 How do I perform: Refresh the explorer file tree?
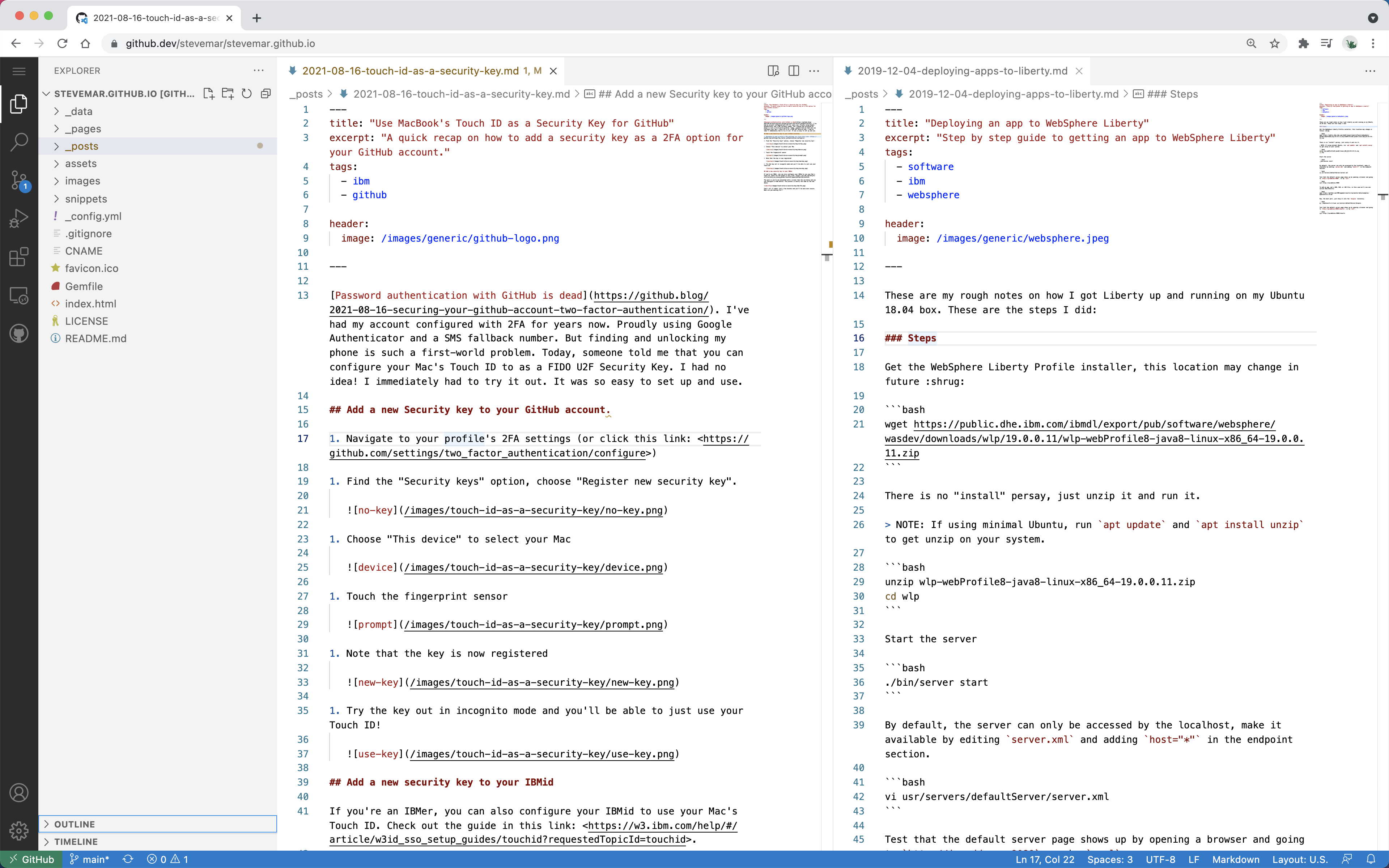pyautogui.click(x=247, y=94)
